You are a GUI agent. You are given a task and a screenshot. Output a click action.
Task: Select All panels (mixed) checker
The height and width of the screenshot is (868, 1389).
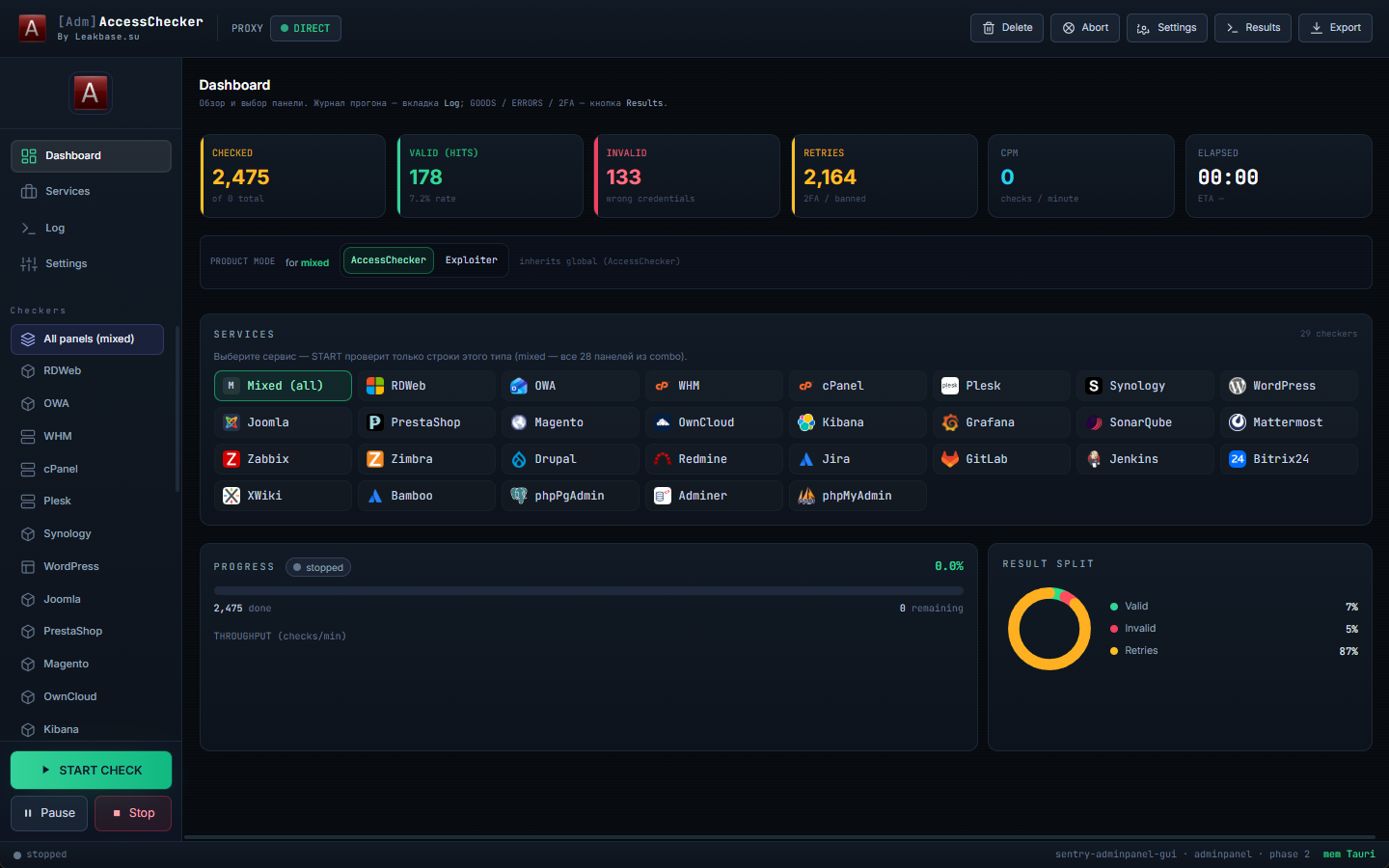tap(87, 339)
